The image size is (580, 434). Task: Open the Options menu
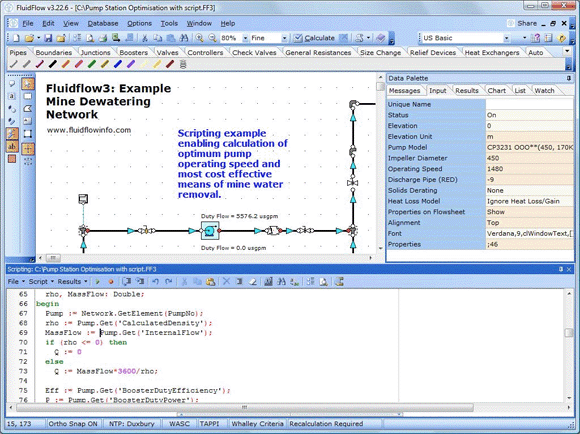(139, 23)
